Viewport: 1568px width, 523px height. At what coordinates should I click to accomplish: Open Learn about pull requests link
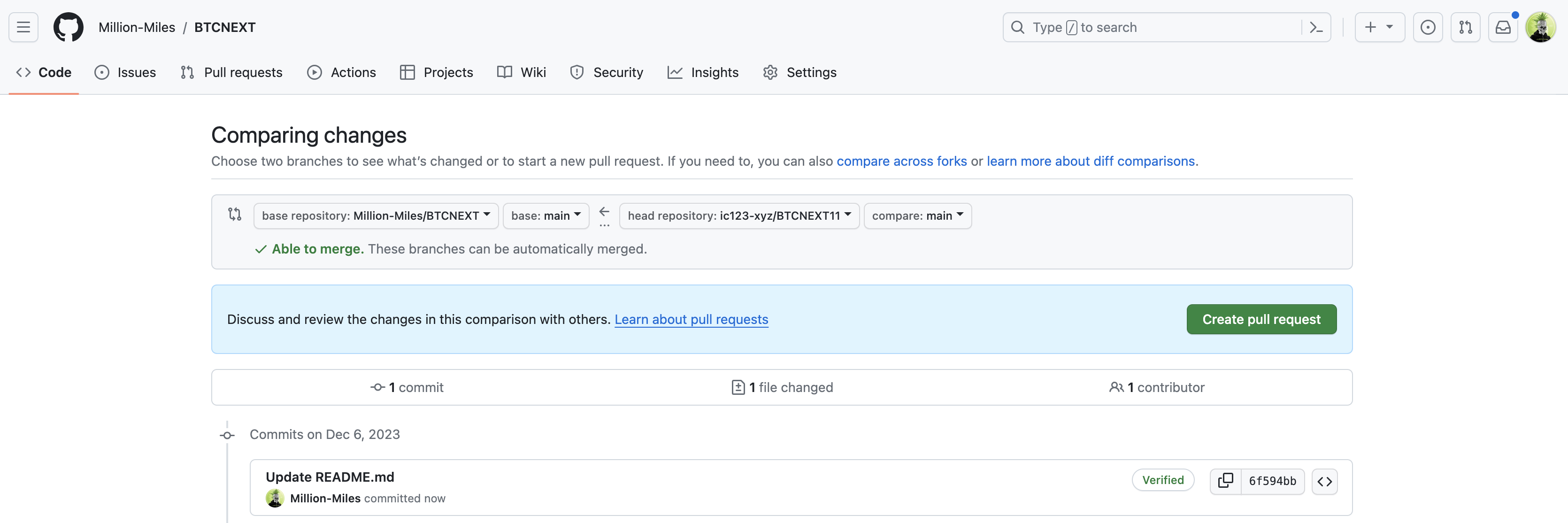[692, 320]
